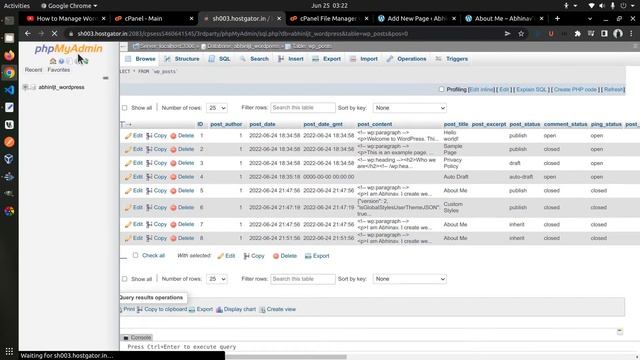
Task: Open the Search tab
Action: [x=254, y=59]
